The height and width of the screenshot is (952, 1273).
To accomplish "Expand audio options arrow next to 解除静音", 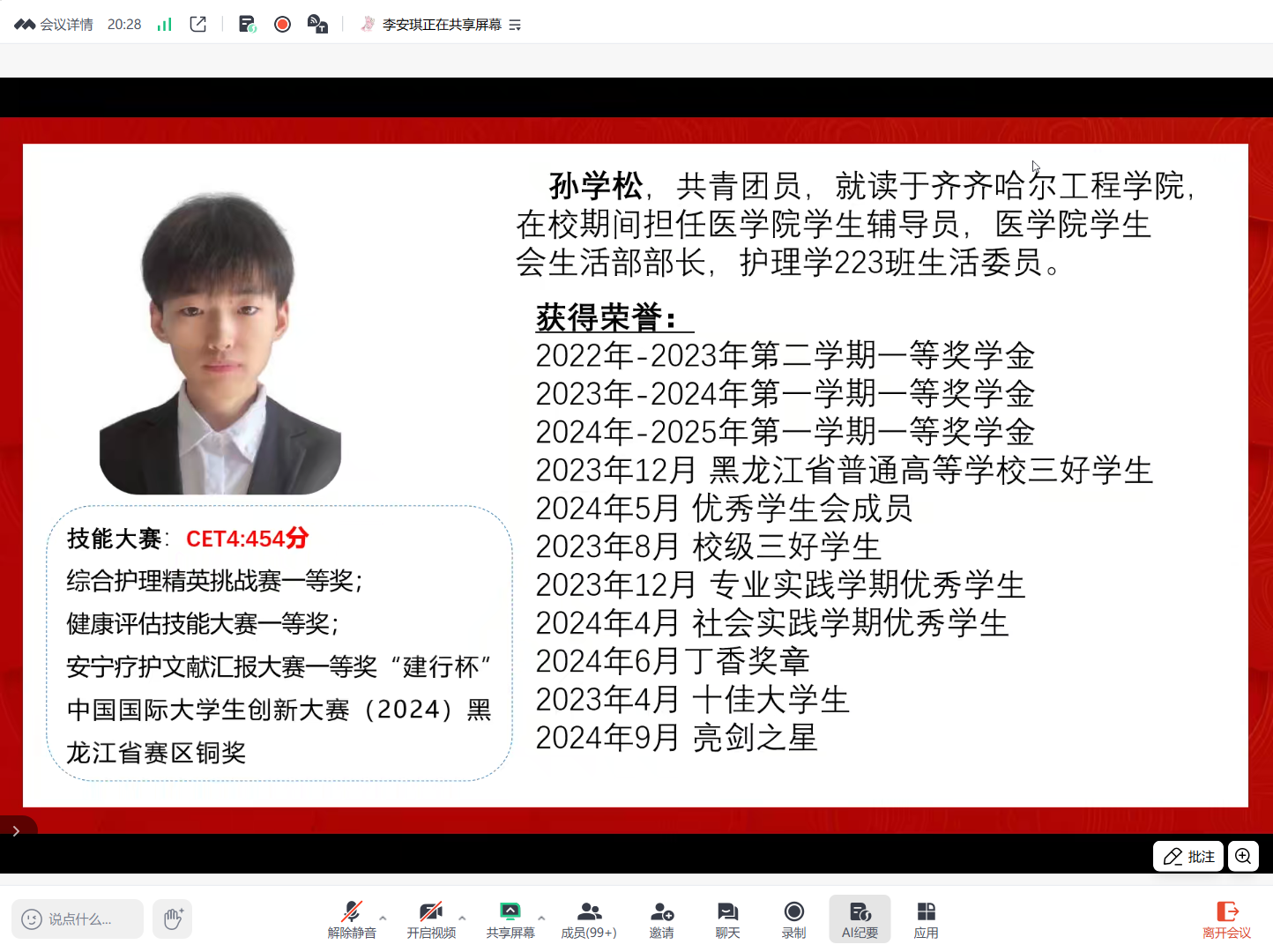I will pos(383,918).
